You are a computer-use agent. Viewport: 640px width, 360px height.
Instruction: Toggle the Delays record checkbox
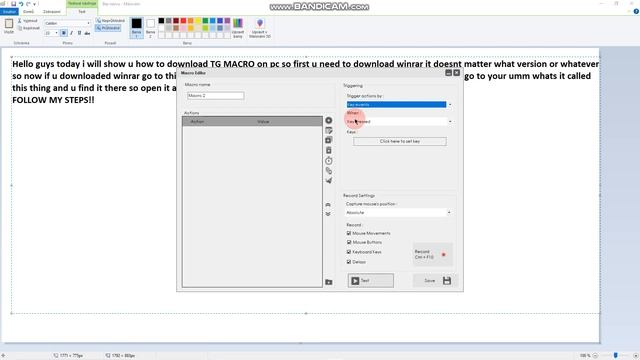[x=349, y=262]
